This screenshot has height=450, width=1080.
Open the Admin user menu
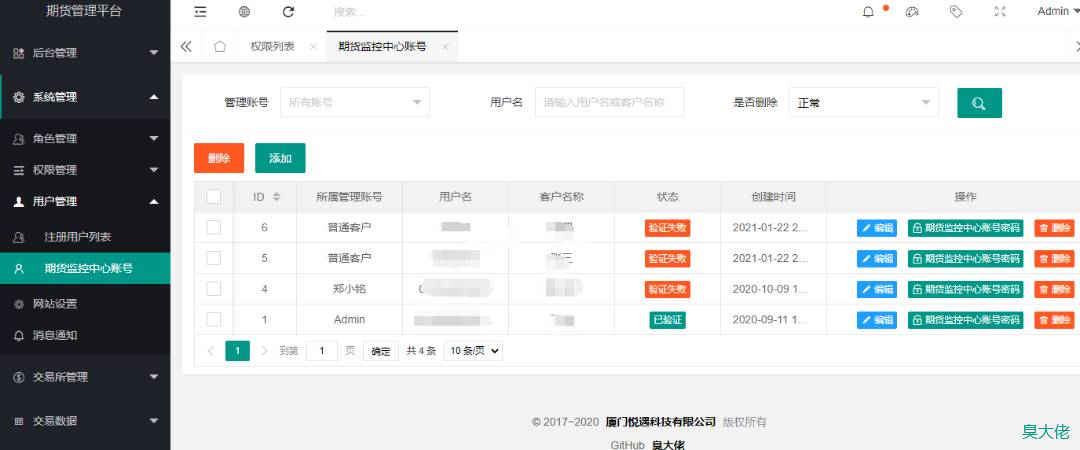[x=1057, y=11]
